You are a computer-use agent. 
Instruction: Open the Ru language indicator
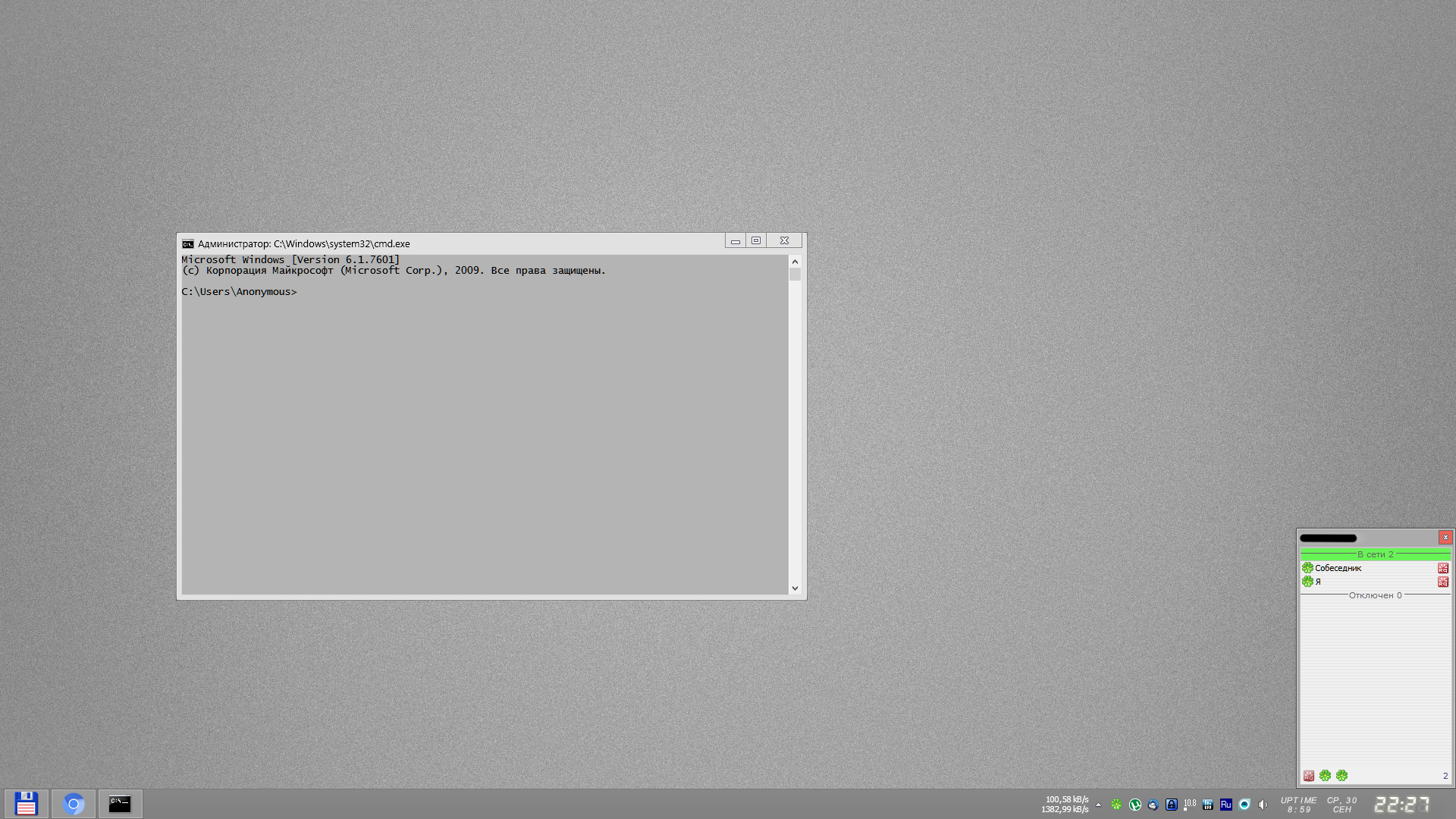pyautogui.click(x=1226, y=805)
